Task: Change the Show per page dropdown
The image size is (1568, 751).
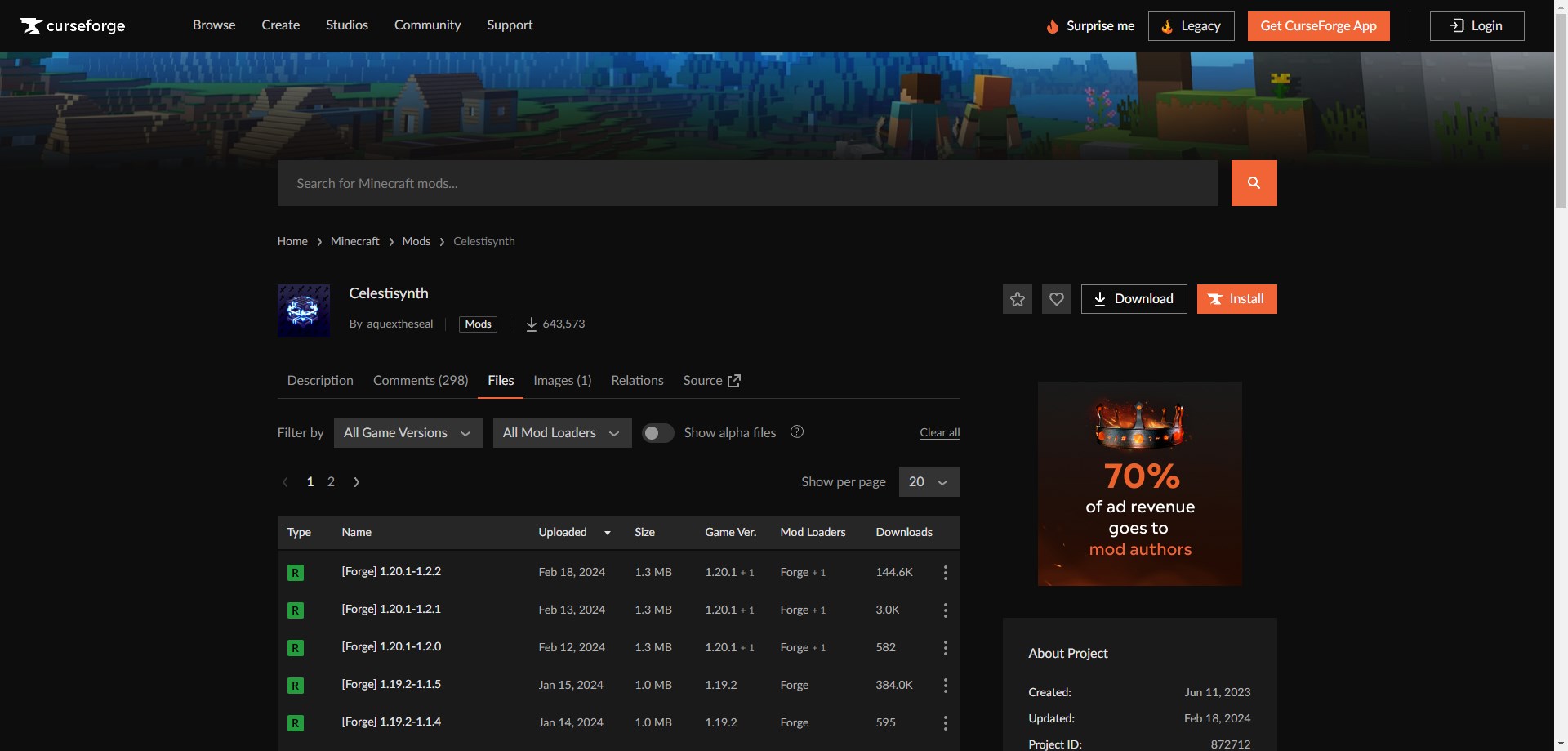Action: (929, 482)
